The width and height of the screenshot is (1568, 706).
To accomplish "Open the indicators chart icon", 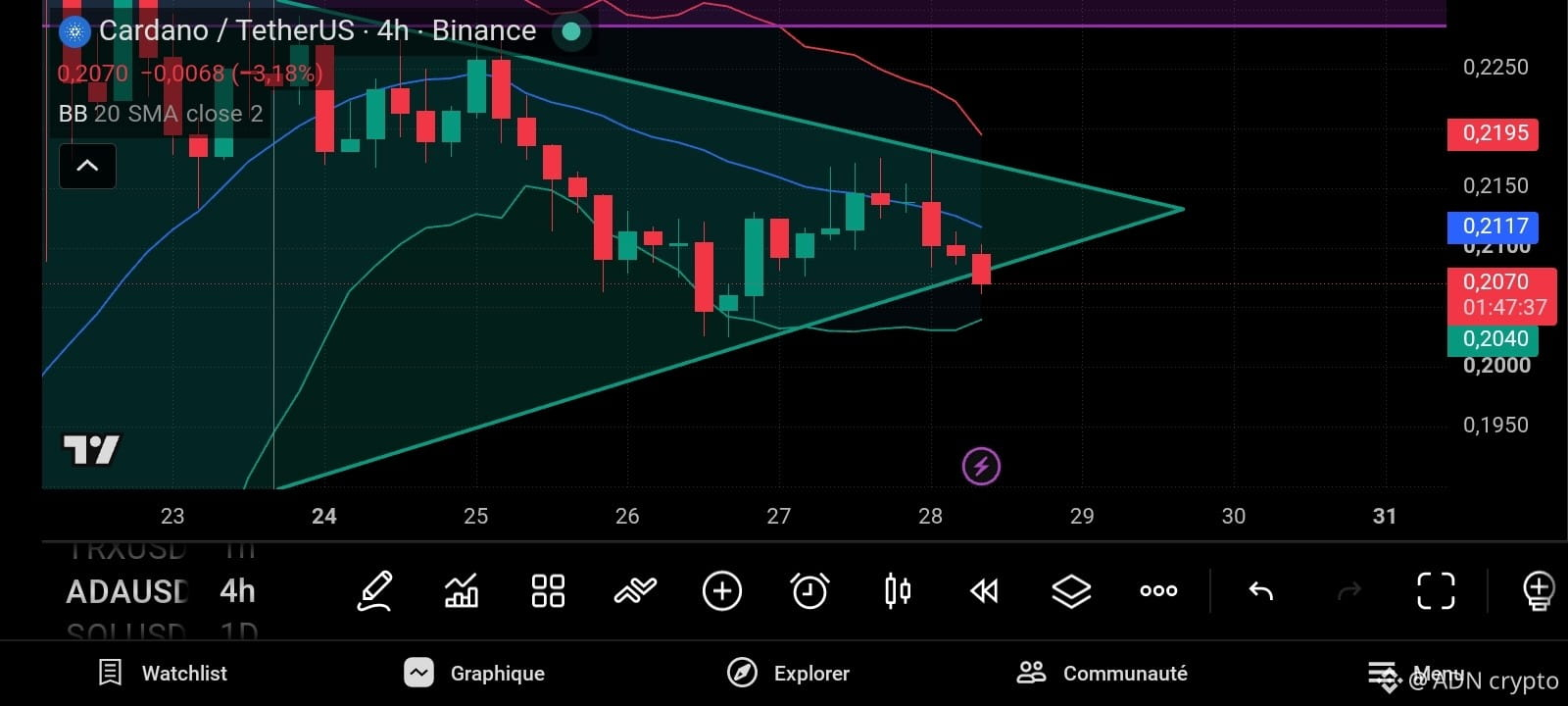I will [462, 591].
